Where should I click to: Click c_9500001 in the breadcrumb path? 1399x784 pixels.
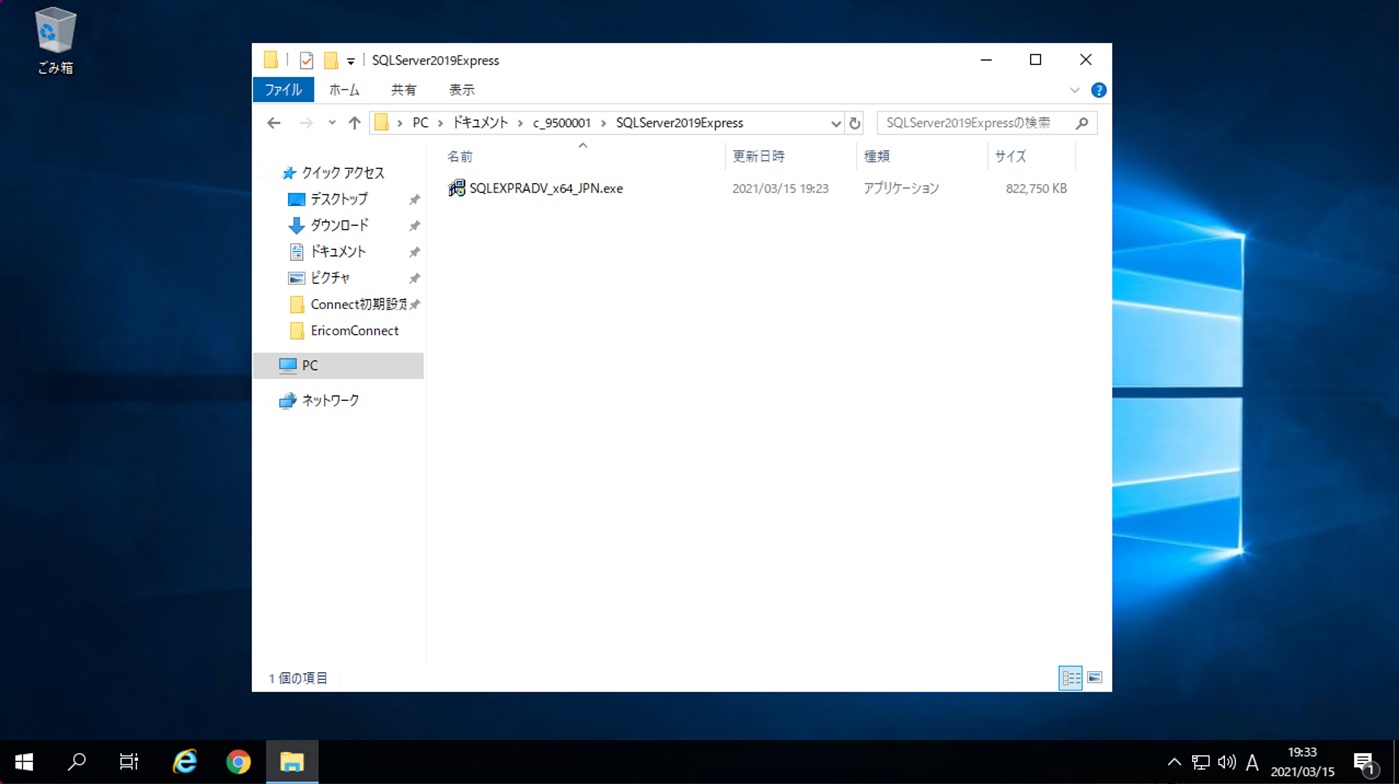[x=561, y=123]
